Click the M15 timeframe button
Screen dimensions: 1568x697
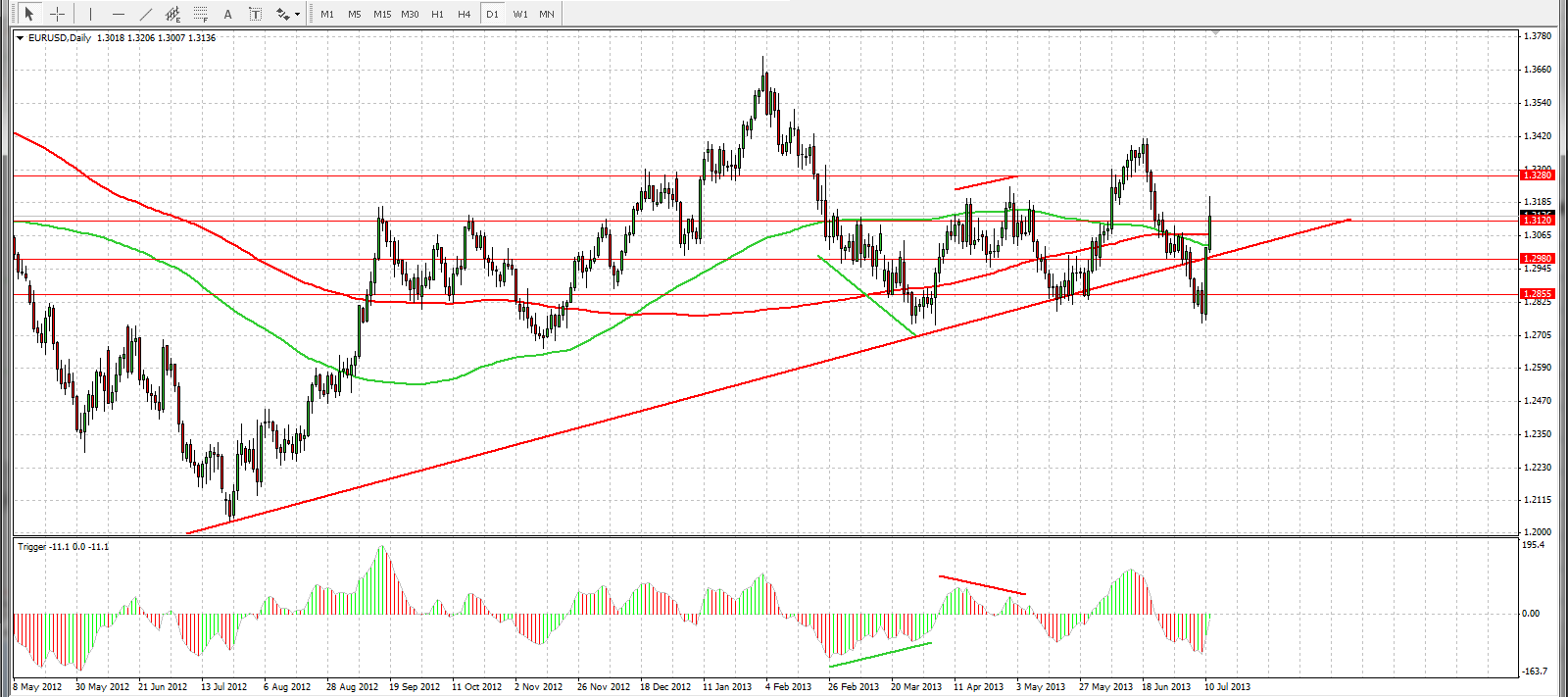click(x=382, y=14)
